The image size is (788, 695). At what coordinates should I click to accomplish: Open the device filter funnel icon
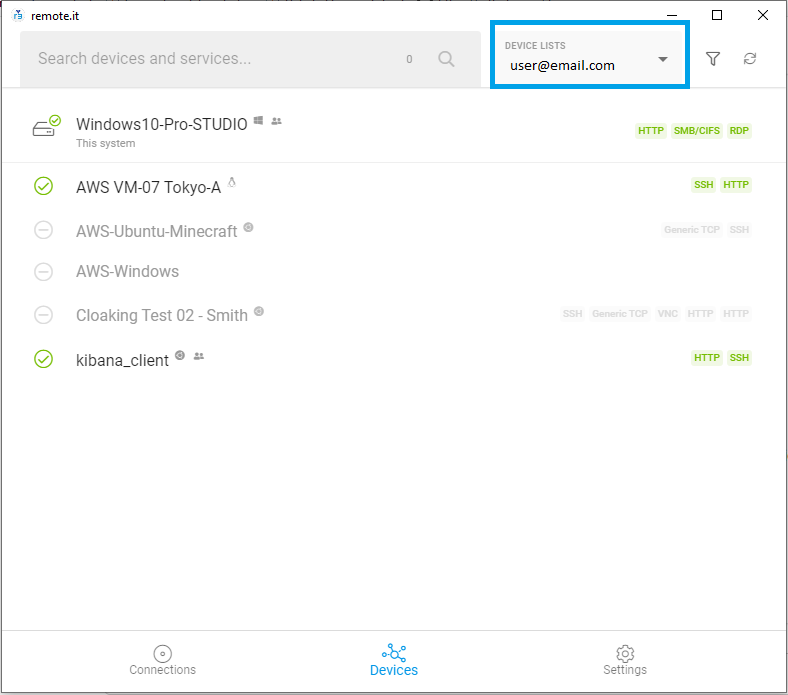(x=713, y=59)
